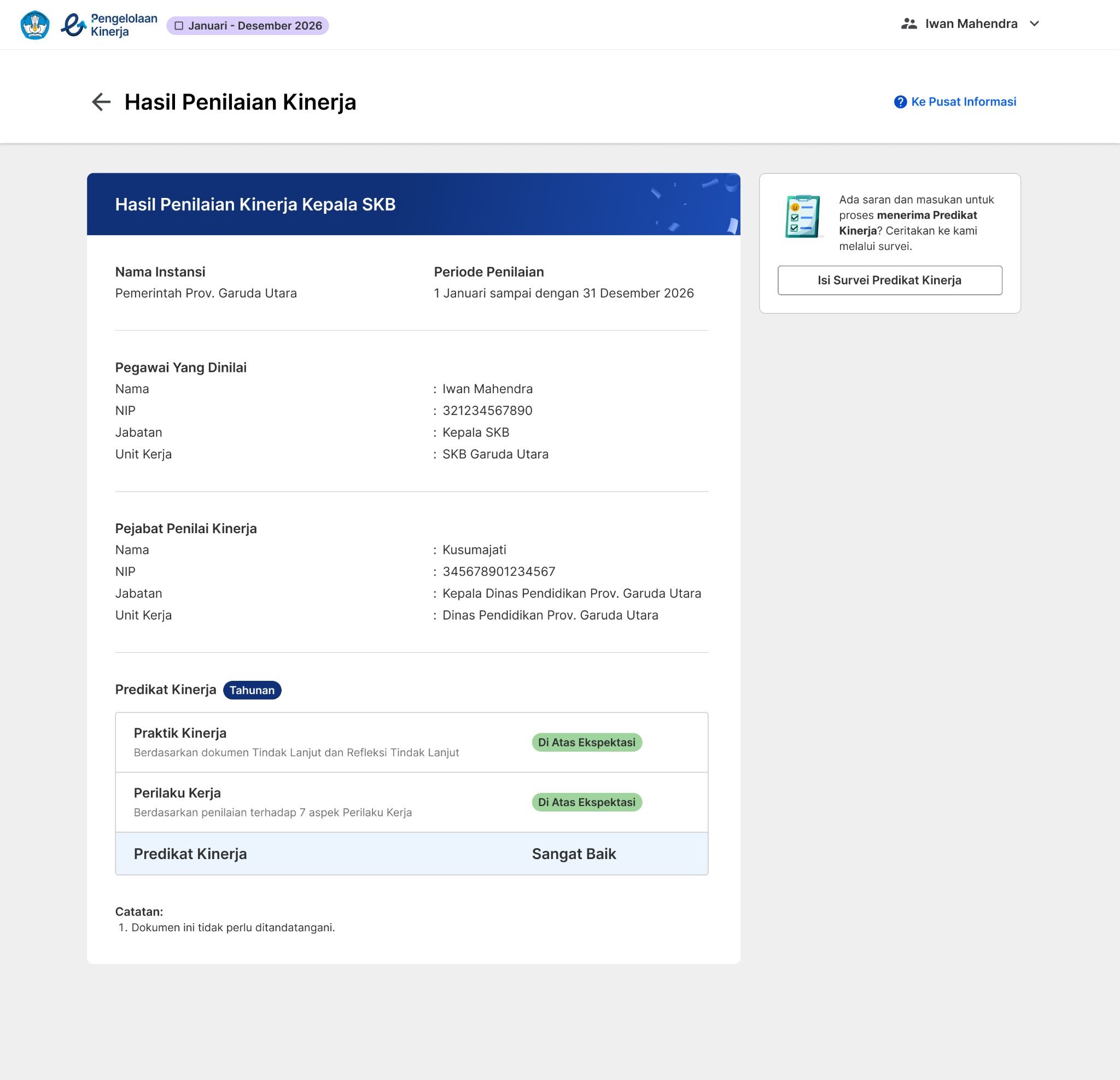Select the Januari - Desember 2026 period badge
The width and height of the screenshot is (1120, 1080).
(247, 26)
